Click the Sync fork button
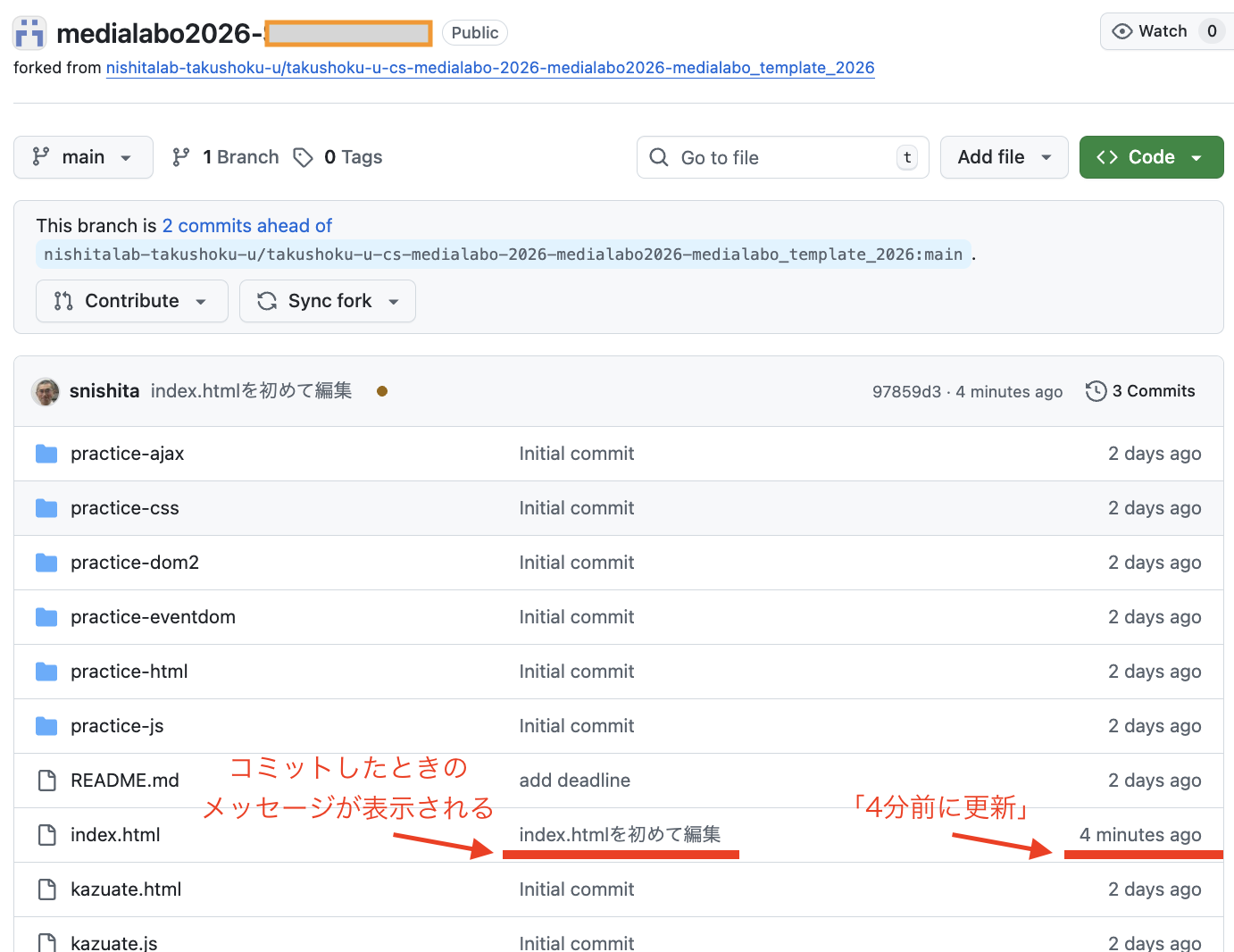Screen dimensions: 1234x952 click(327, 301)
